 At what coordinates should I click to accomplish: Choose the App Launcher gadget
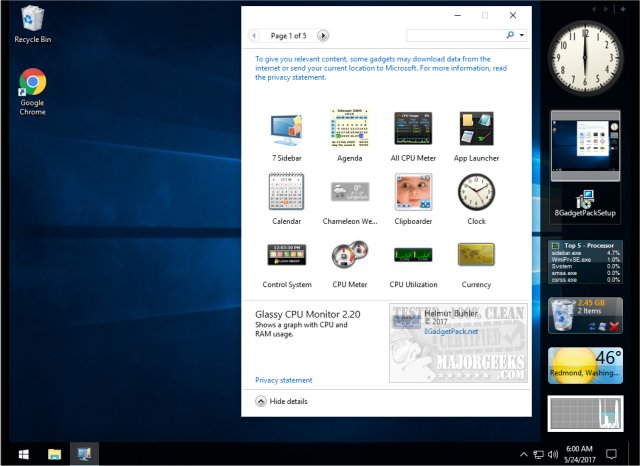click(x=476, y=130)
